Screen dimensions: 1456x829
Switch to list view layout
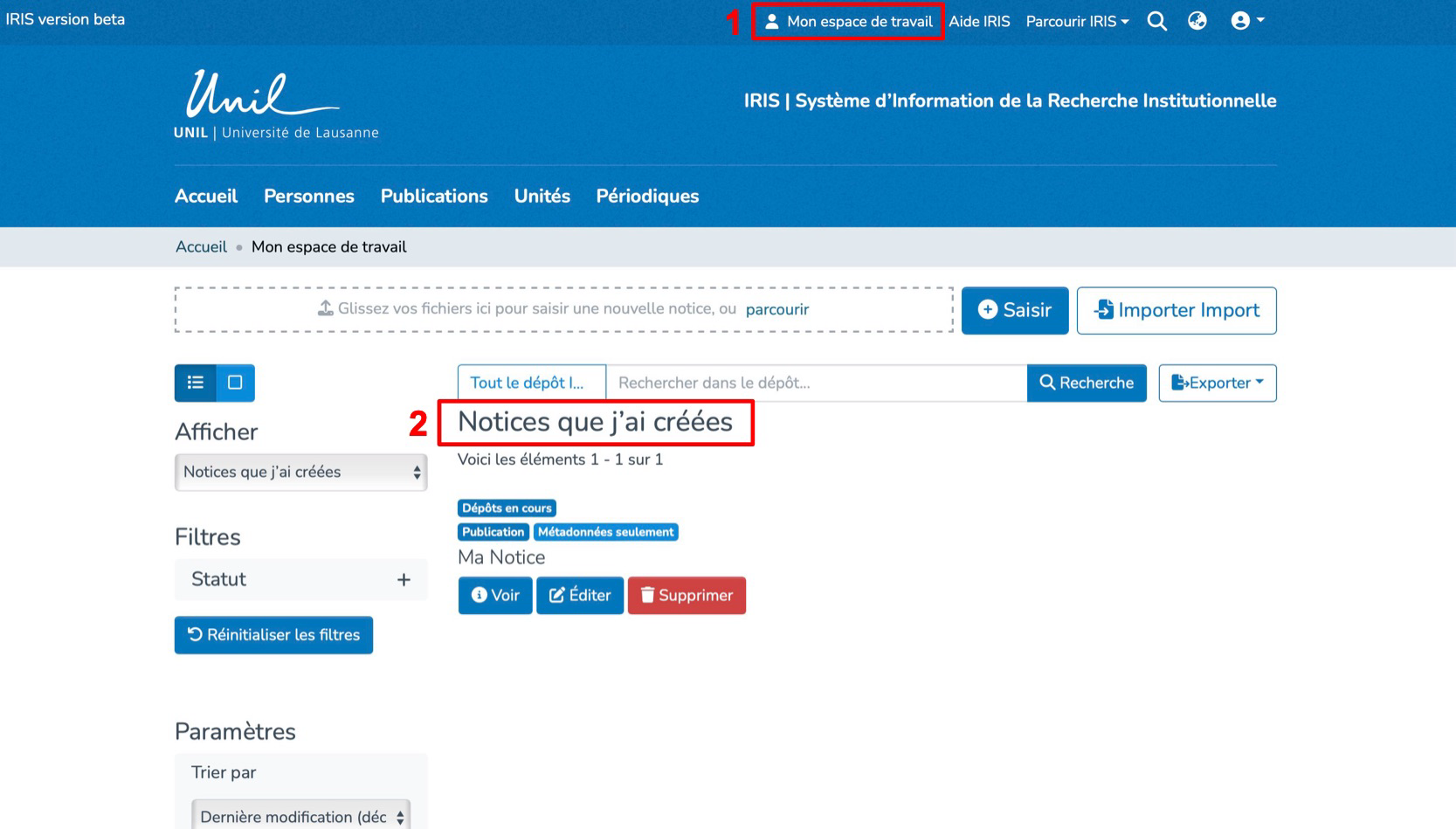click(195, 383)
